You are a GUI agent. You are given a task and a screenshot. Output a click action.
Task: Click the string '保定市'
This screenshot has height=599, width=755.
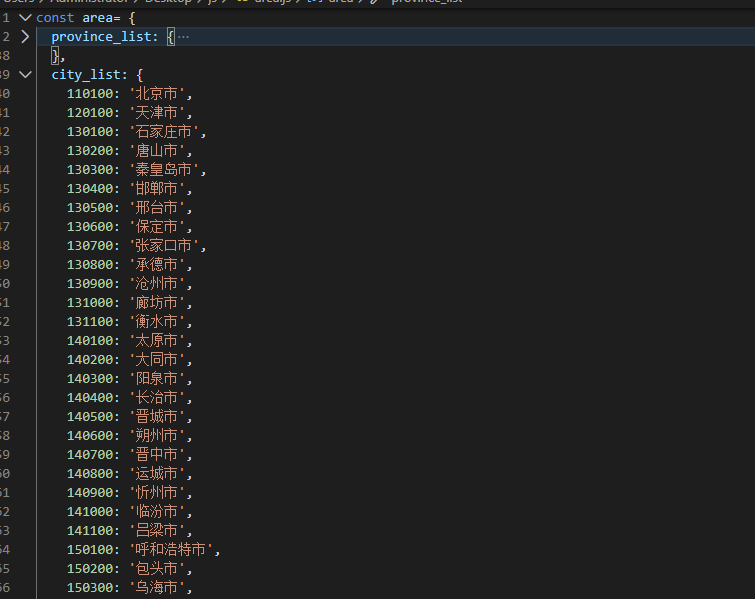157,227
